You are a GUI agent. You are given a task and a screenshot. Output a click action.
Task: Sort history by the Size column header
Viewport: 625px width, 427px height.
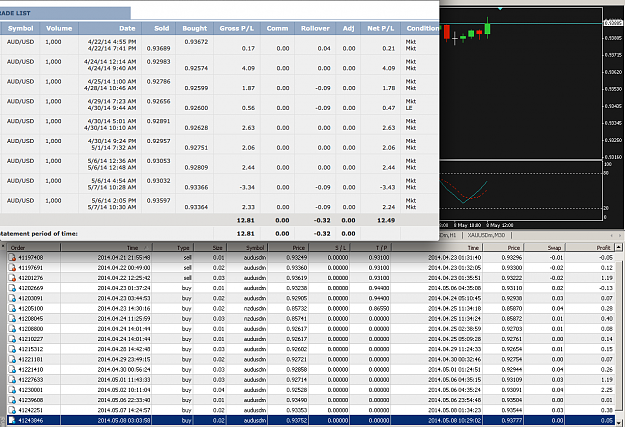coord(210,248)
